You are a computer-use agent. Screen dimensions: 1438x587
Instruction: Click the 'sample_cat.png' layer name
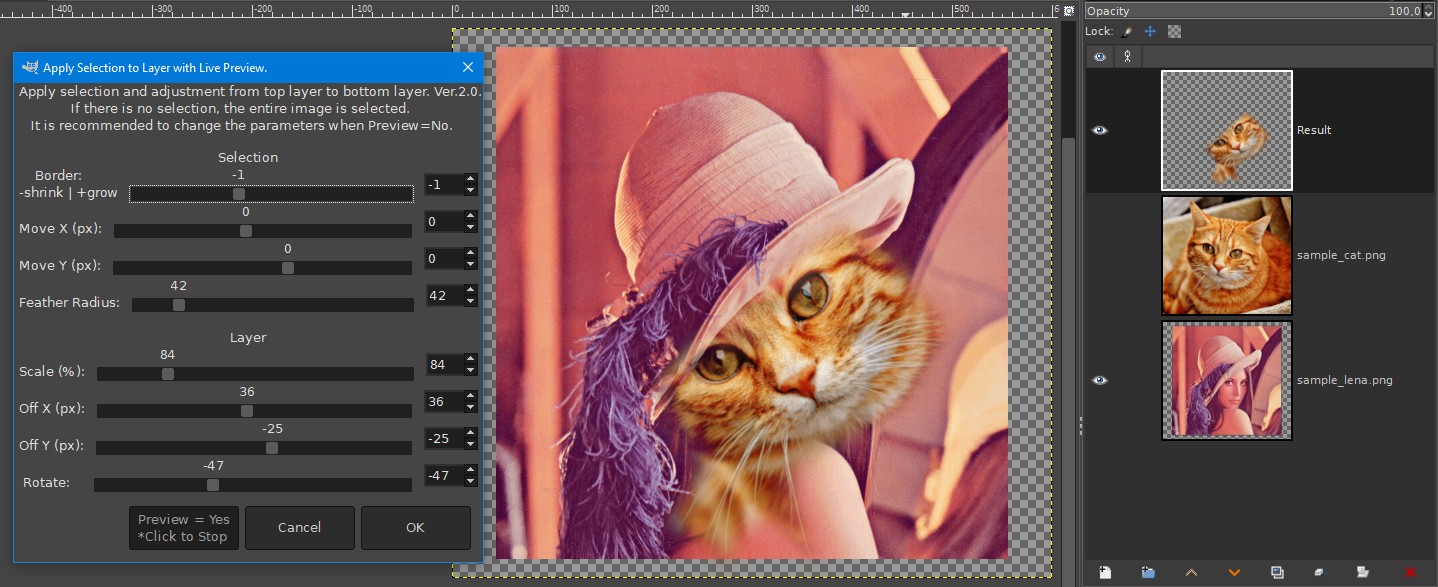coord(1341,255)
